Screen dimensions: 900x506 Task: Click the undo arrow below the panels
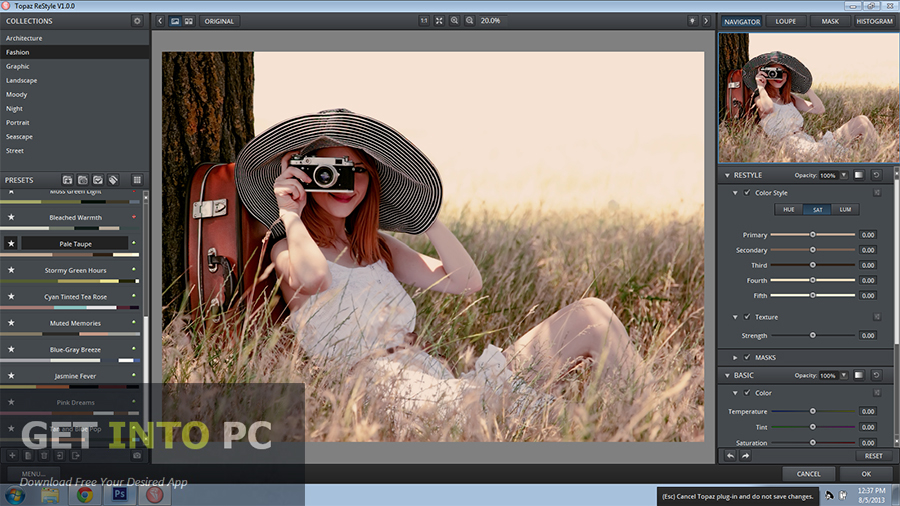point(730,456)
